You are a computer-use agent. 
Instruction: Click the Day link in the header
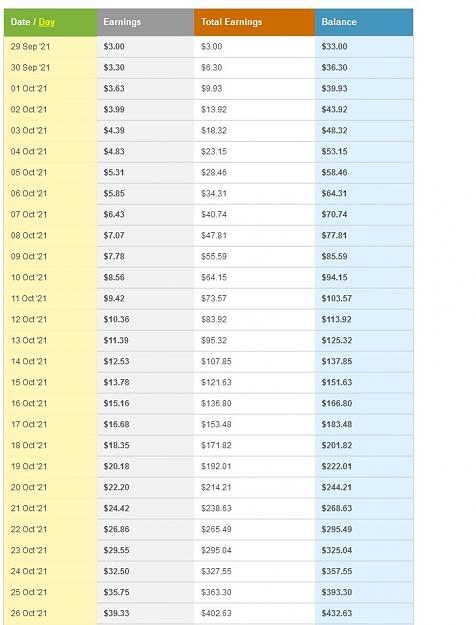47,22
